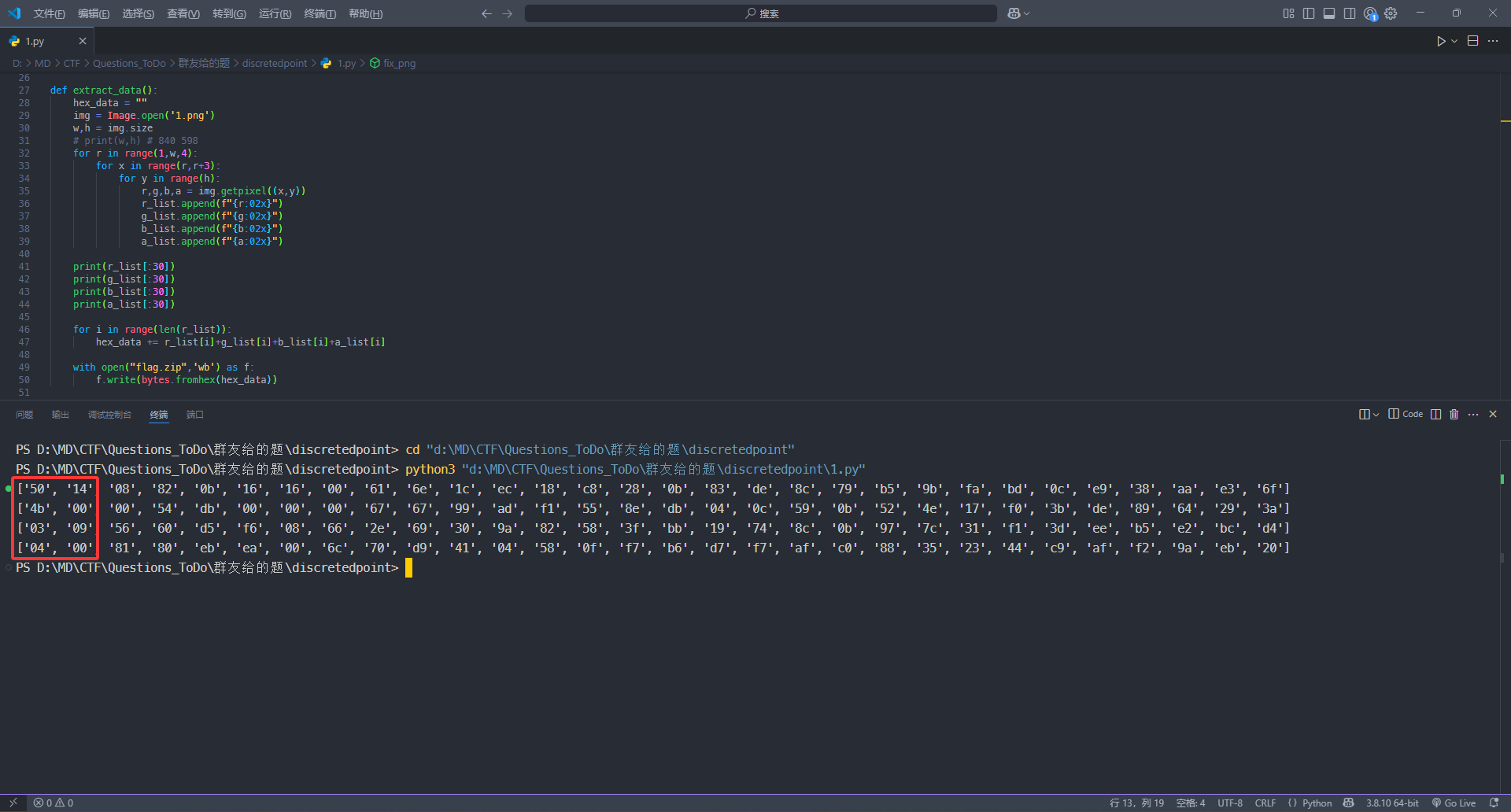Toggle primary side bar visibility
The image size is (1511, 812).
pos(1309,13)
